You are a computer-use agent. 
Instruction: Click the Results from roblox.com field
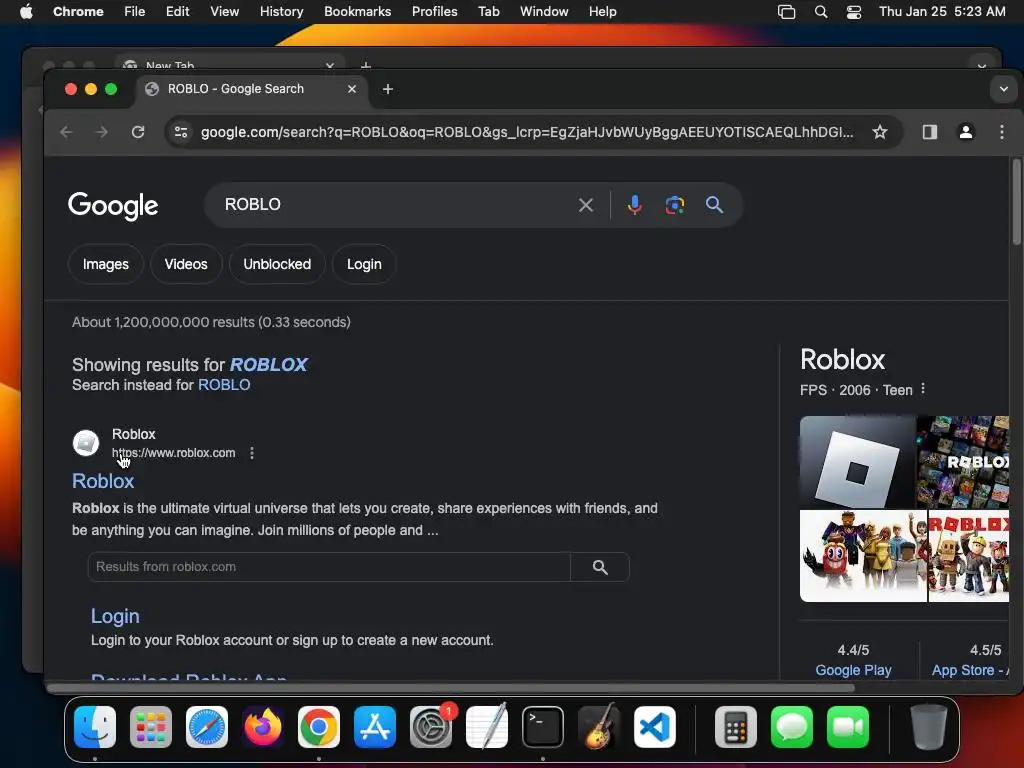coord(328,567)
